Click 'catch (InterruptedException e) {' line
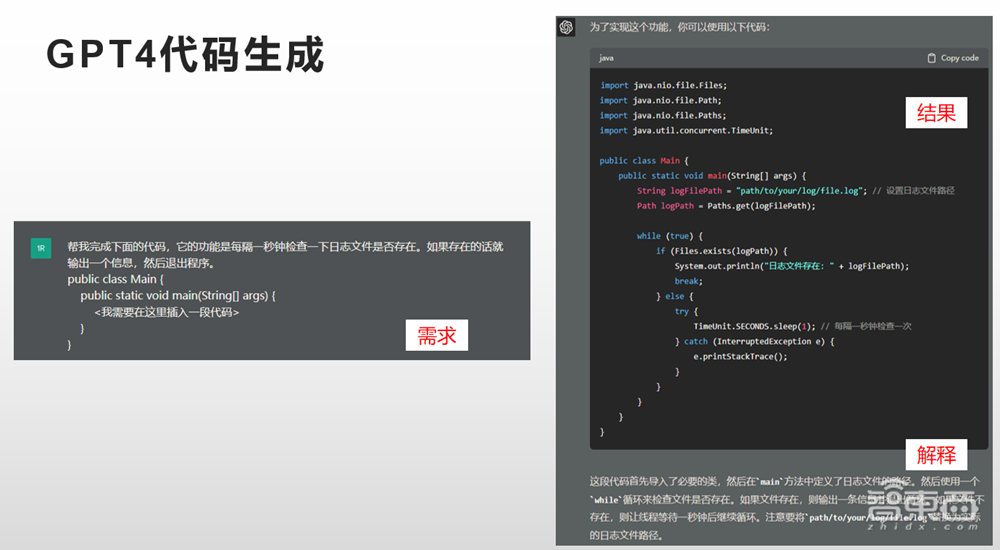Image resolution: width=1000 pixels, height=550 pixels. [x=754, y=342]
